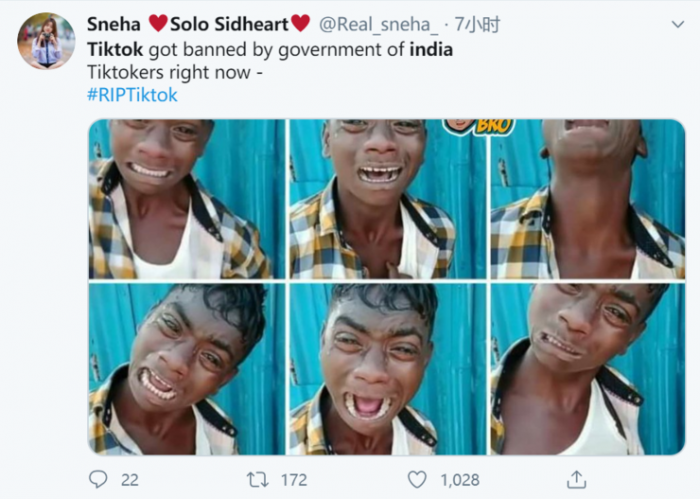
Task: Open the top-right photo in the grid
Action: coord(587,199)
